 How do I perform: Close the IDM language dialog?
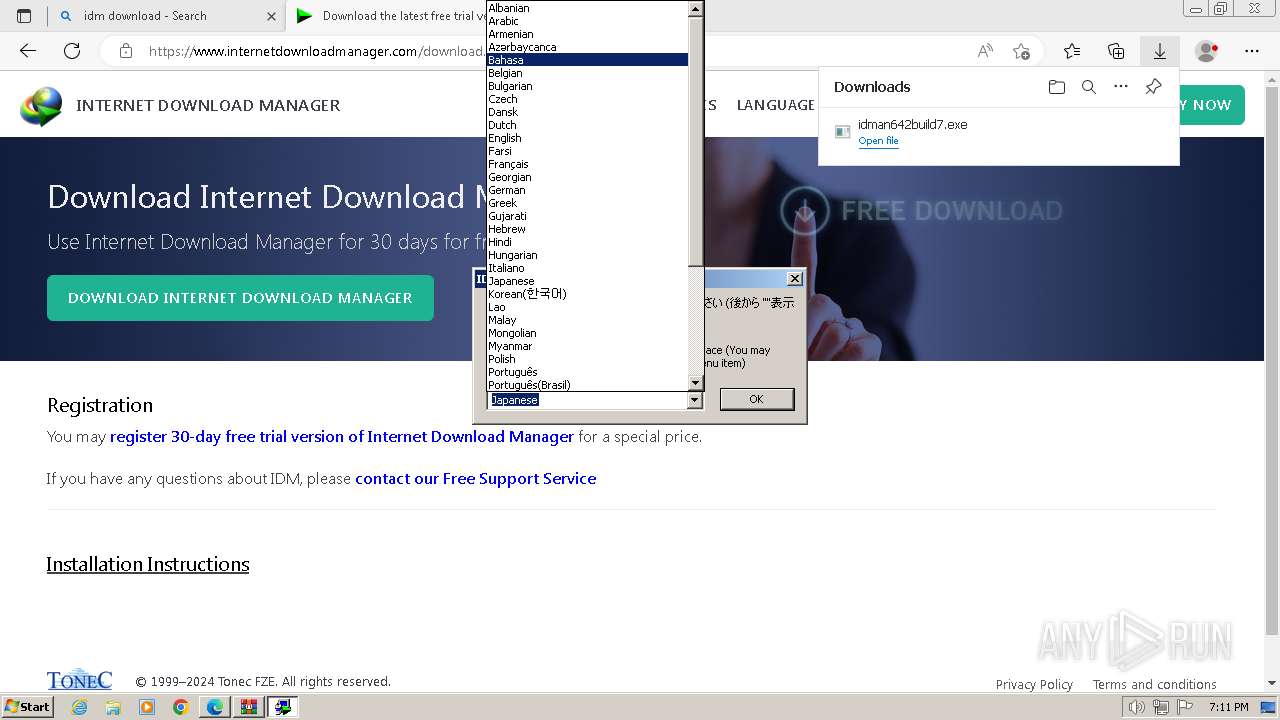coord(795,279)
